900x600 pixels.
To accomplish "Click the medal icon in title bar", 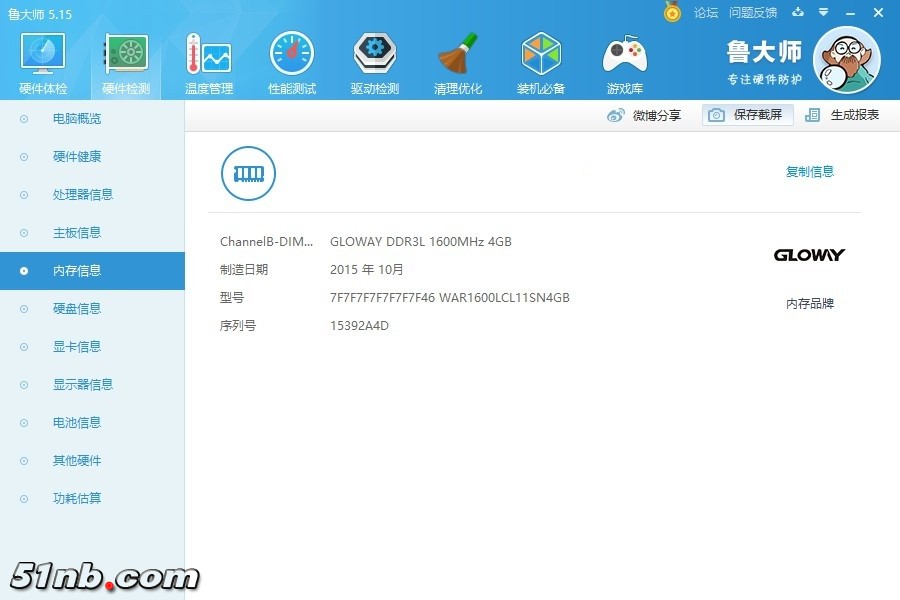I will click(672, 12).
